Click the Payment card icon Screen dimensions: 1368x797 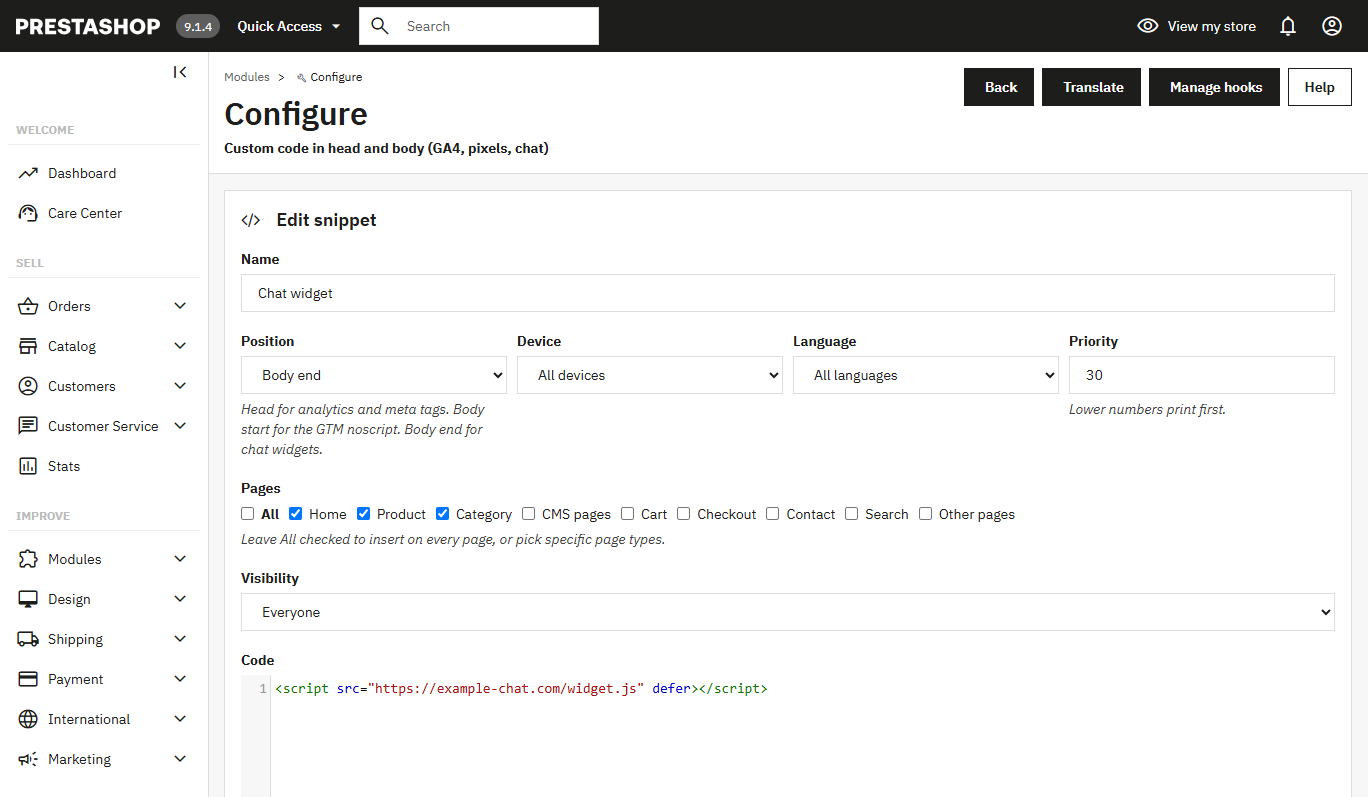pos(28,679)
